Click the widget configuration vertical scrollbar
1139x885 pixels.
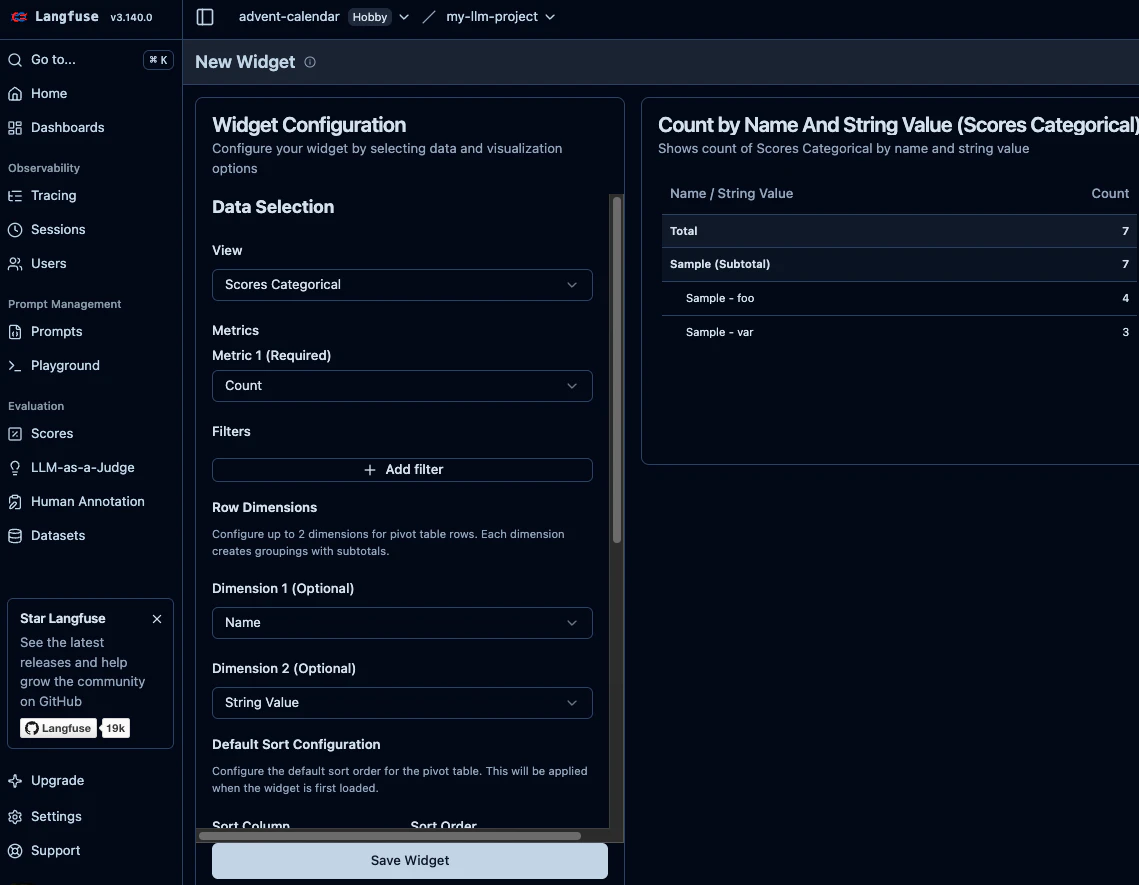[x=617, y=370]
